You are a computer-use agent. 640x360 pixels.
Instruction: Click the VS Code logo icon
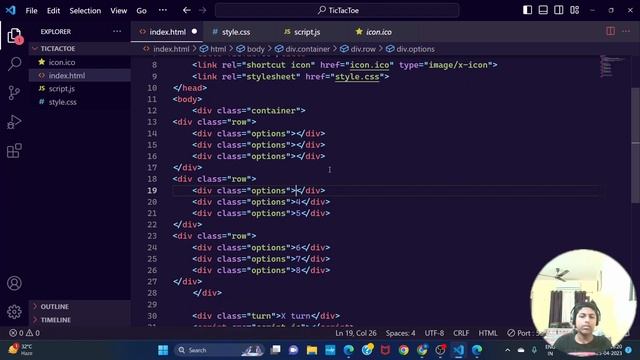tap(11, 10)
